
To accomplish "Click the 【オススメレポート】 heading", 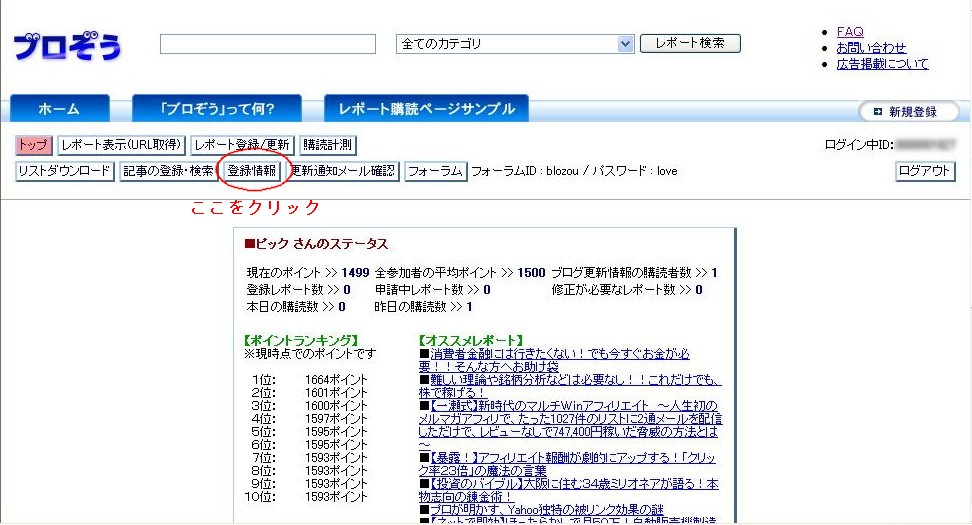I will click(471, 340).
